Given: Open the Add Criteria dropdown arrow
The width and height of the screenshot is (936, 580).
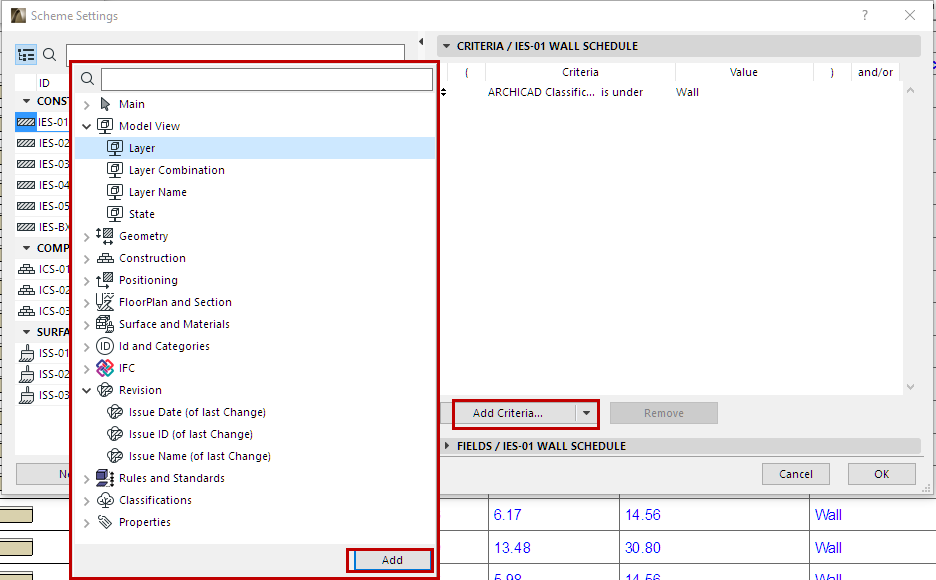Looking at the screenshot, I should pyautogui.click(x=586, y=413).
